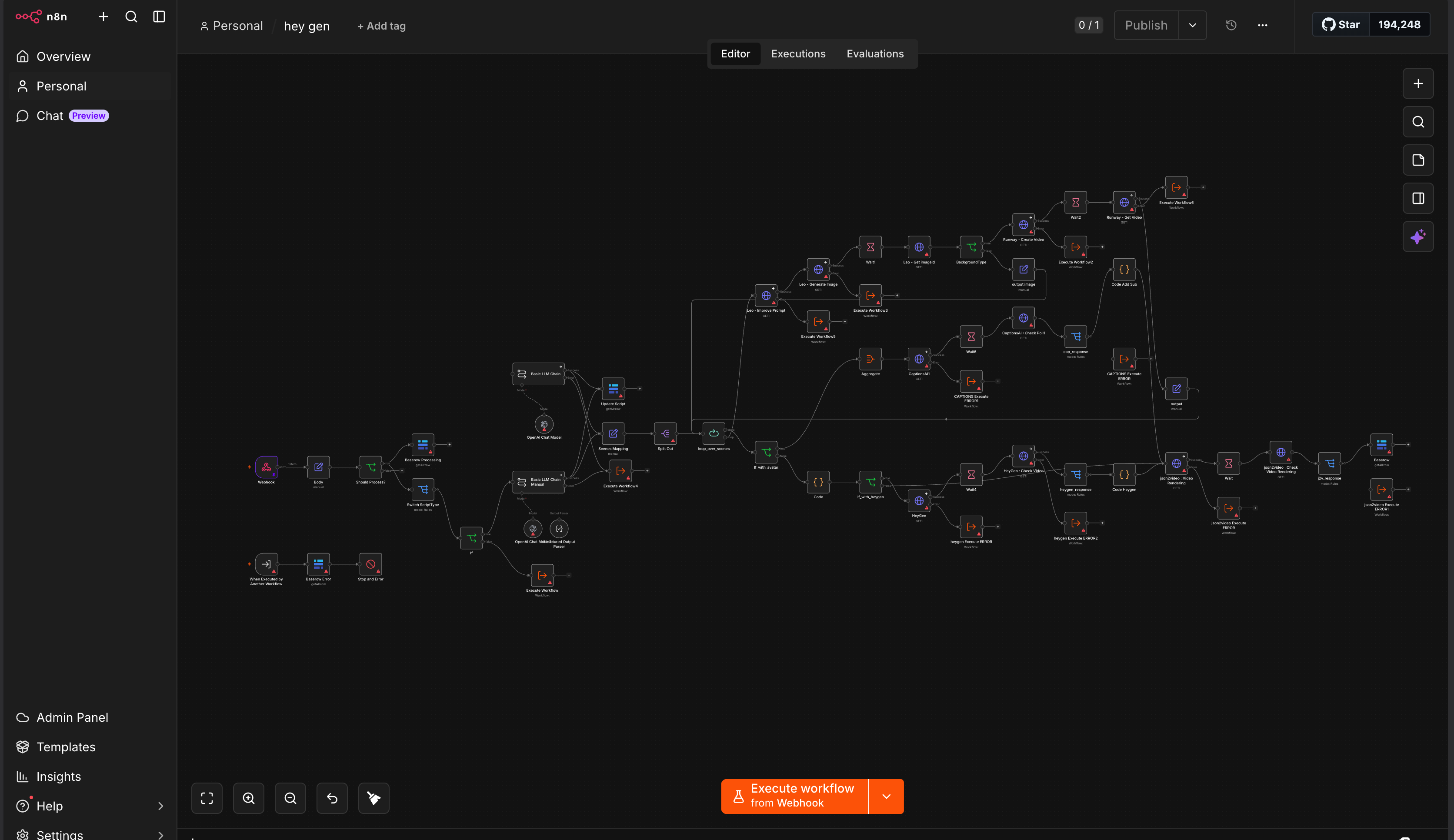Click the Wait6 node

click(x=971, y=337)
